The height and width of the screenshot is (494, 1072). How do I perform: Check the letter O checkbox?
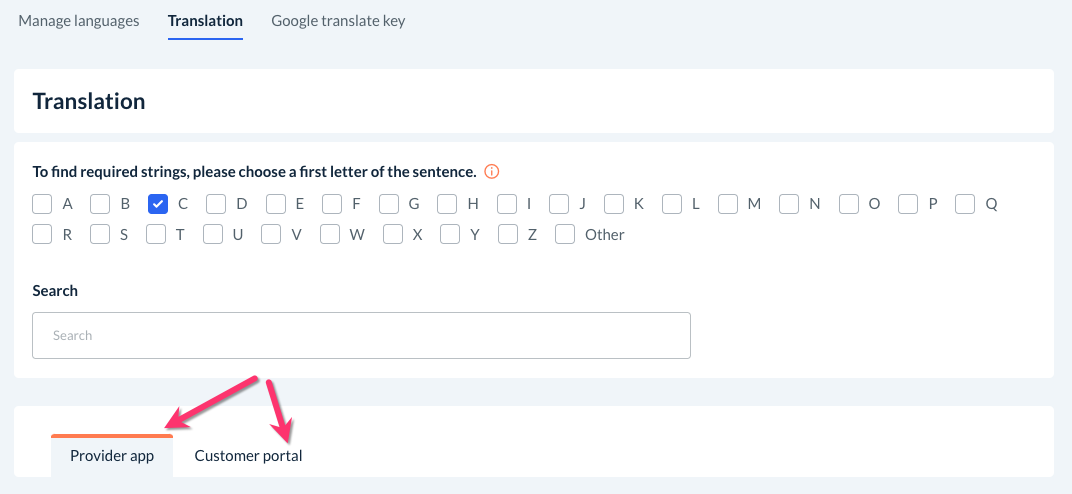click(849, 204)
